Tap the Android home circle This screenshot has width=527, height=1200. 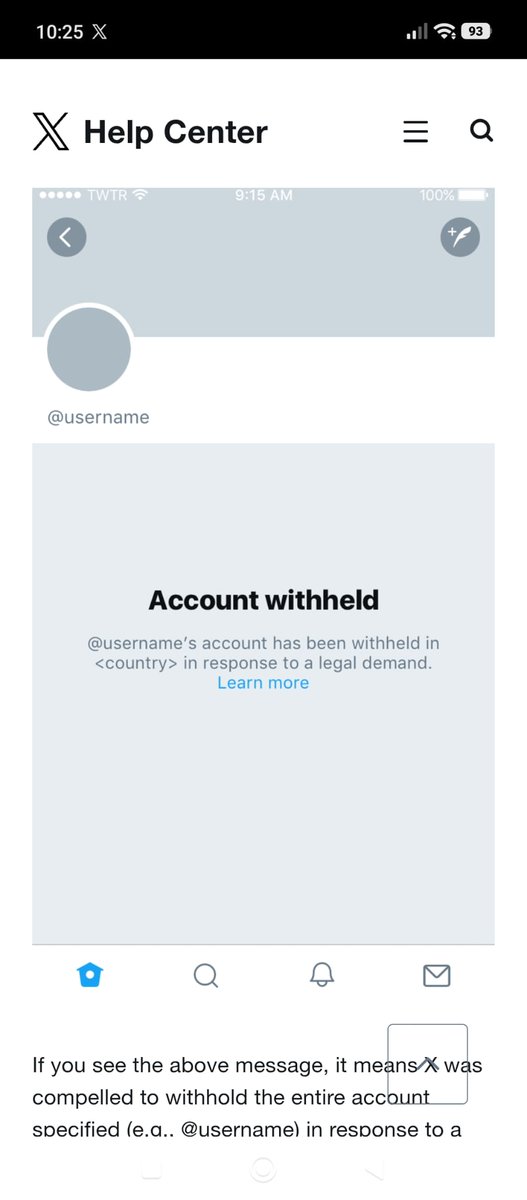[x=263, y=1169]
